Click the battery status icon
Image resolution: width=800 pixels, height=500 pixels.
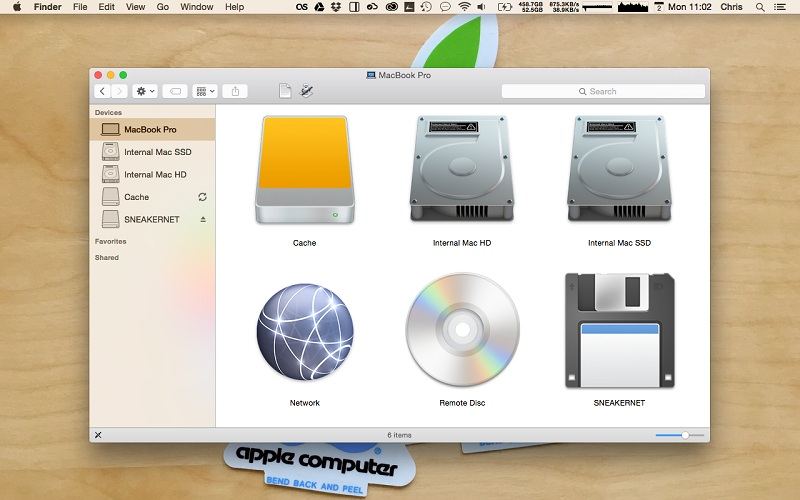(x=504, y=7)
